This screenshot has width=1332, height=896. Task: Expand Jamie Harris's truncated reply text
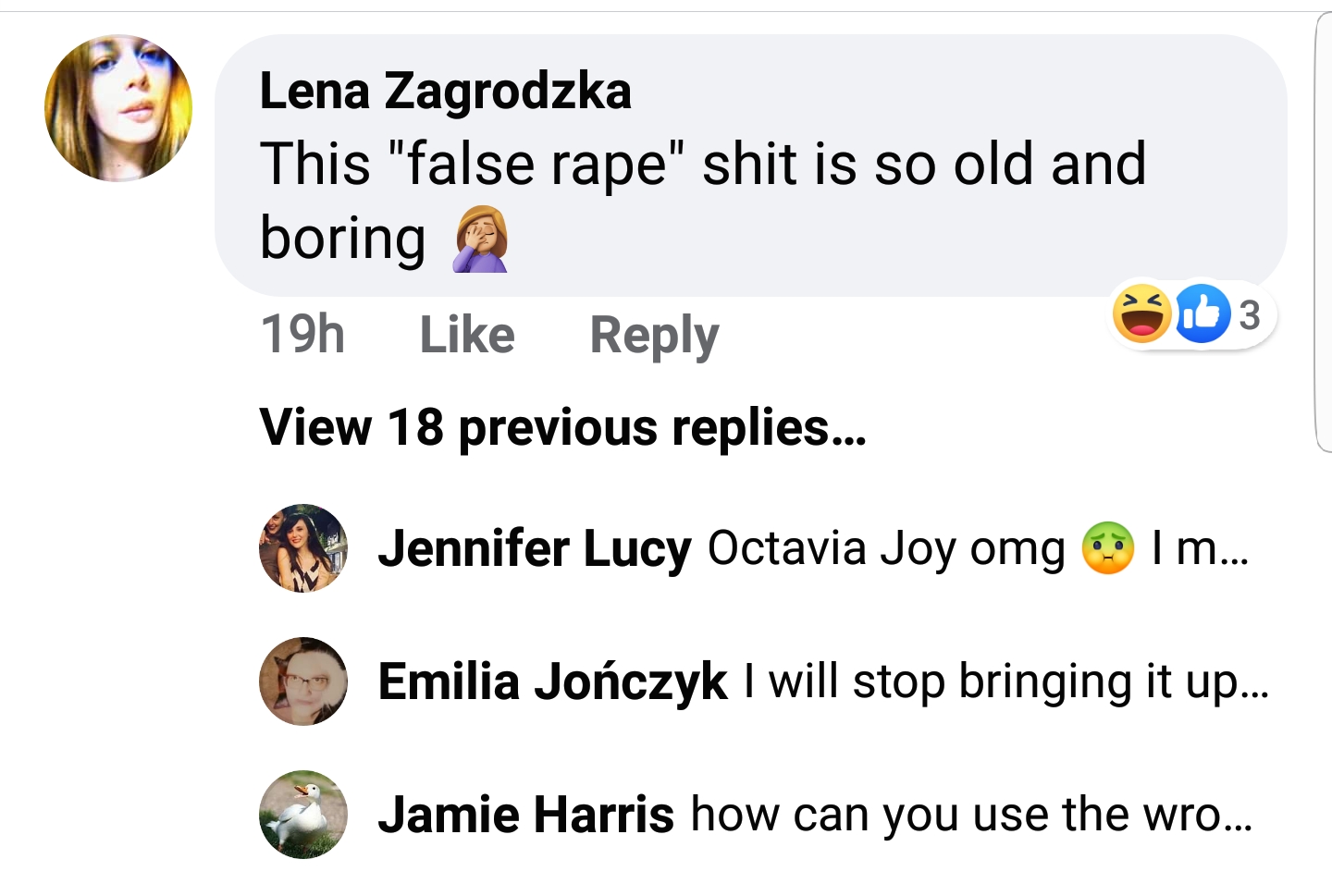[971, 815]
